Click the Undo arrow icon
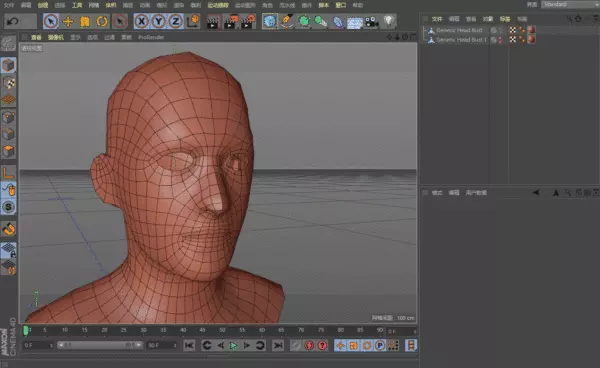 [13, 21]
